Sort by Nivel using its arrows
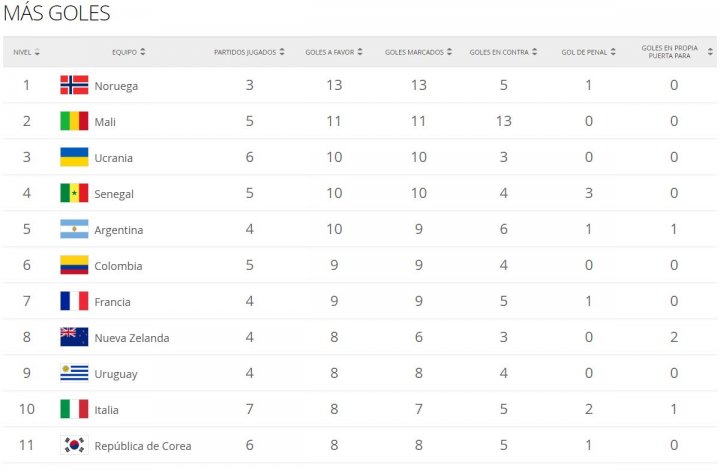Viewport: 720px width, 471px height. tap(37, 52)
